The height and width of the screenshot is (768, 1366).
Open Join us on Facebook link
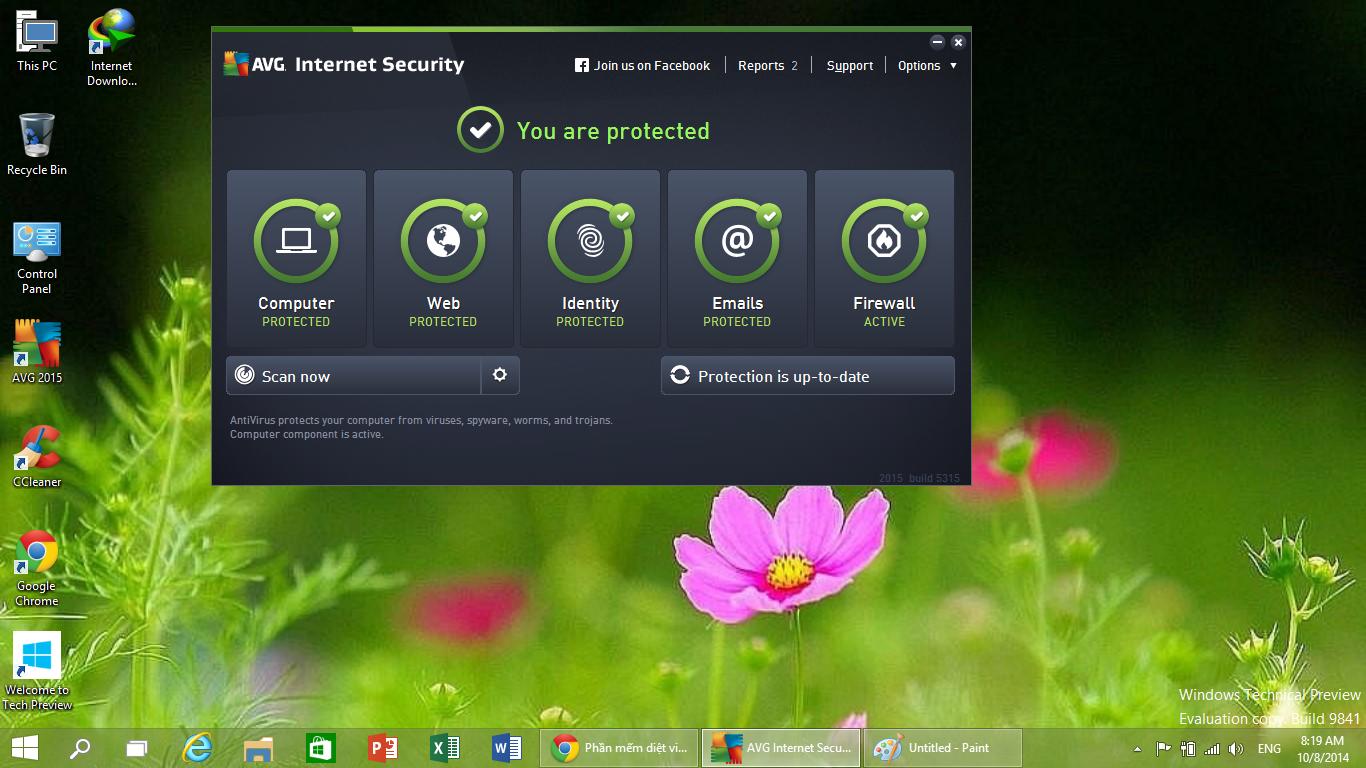pyautogui.click(x=642, y=66)
